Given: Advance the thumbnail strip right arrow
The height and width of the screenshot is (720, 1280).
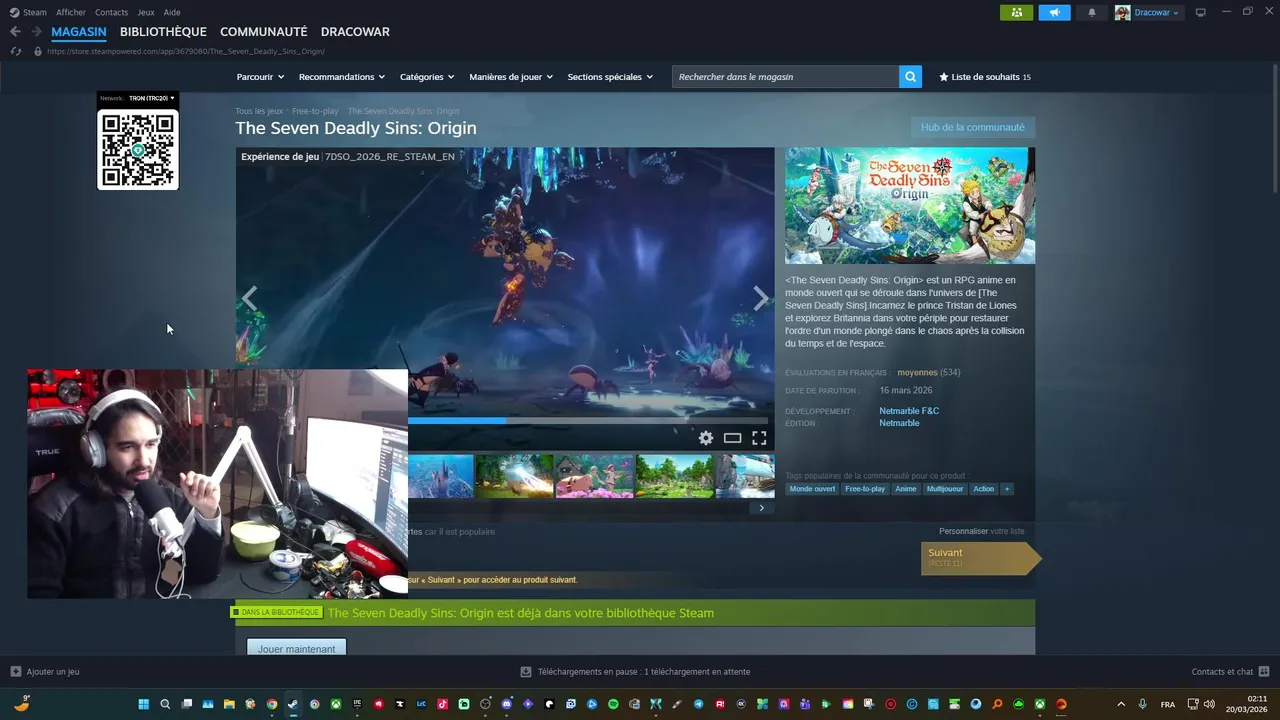Looking at the screenshot, I should tap(761, 508).
